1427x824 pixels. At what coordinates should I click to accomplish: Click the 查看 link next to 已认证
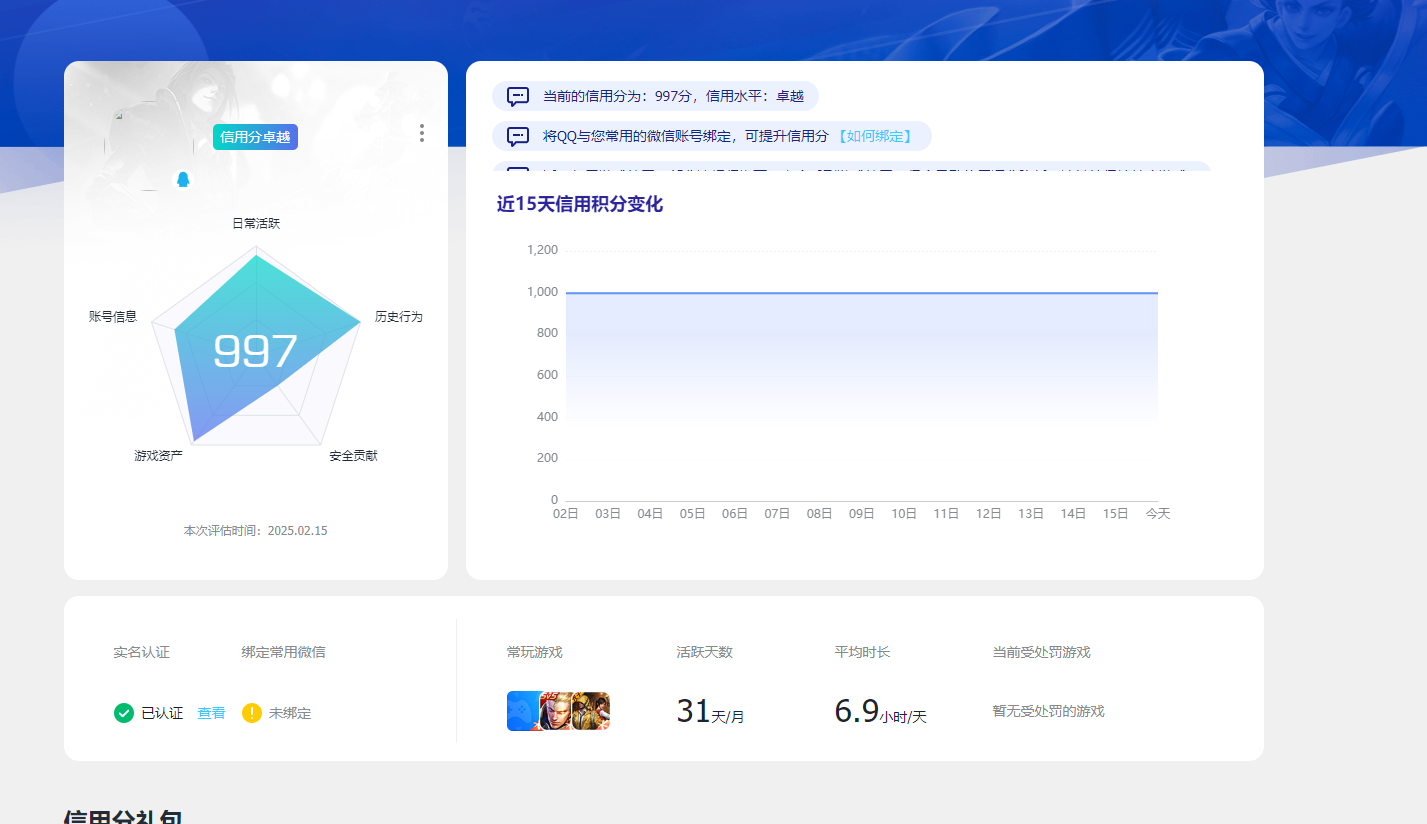click(x=211, y=713)
